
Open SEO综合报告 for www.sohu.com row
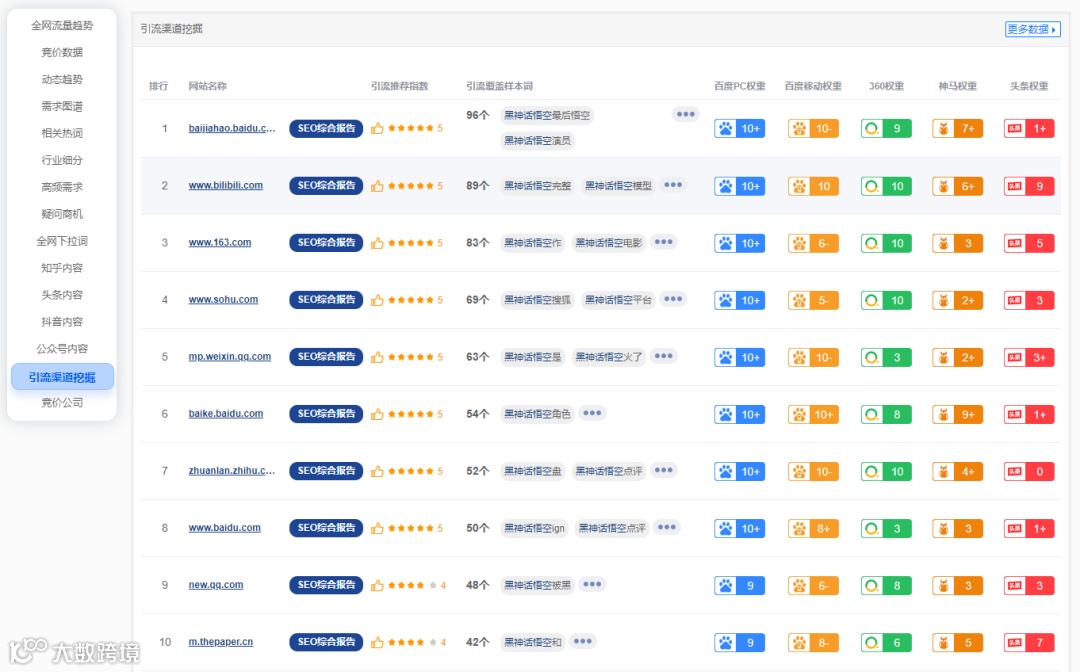326,300
